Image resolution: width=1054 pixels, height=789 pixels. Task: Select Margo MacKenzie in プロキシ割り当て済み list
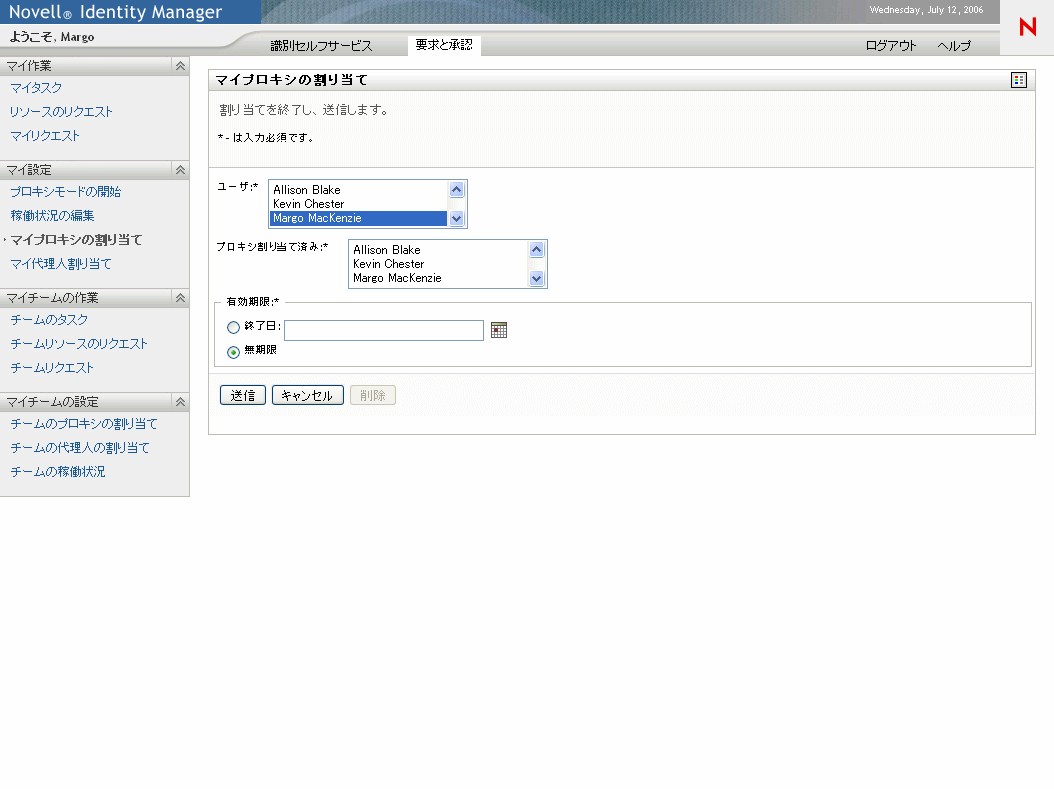coord(438,278)
